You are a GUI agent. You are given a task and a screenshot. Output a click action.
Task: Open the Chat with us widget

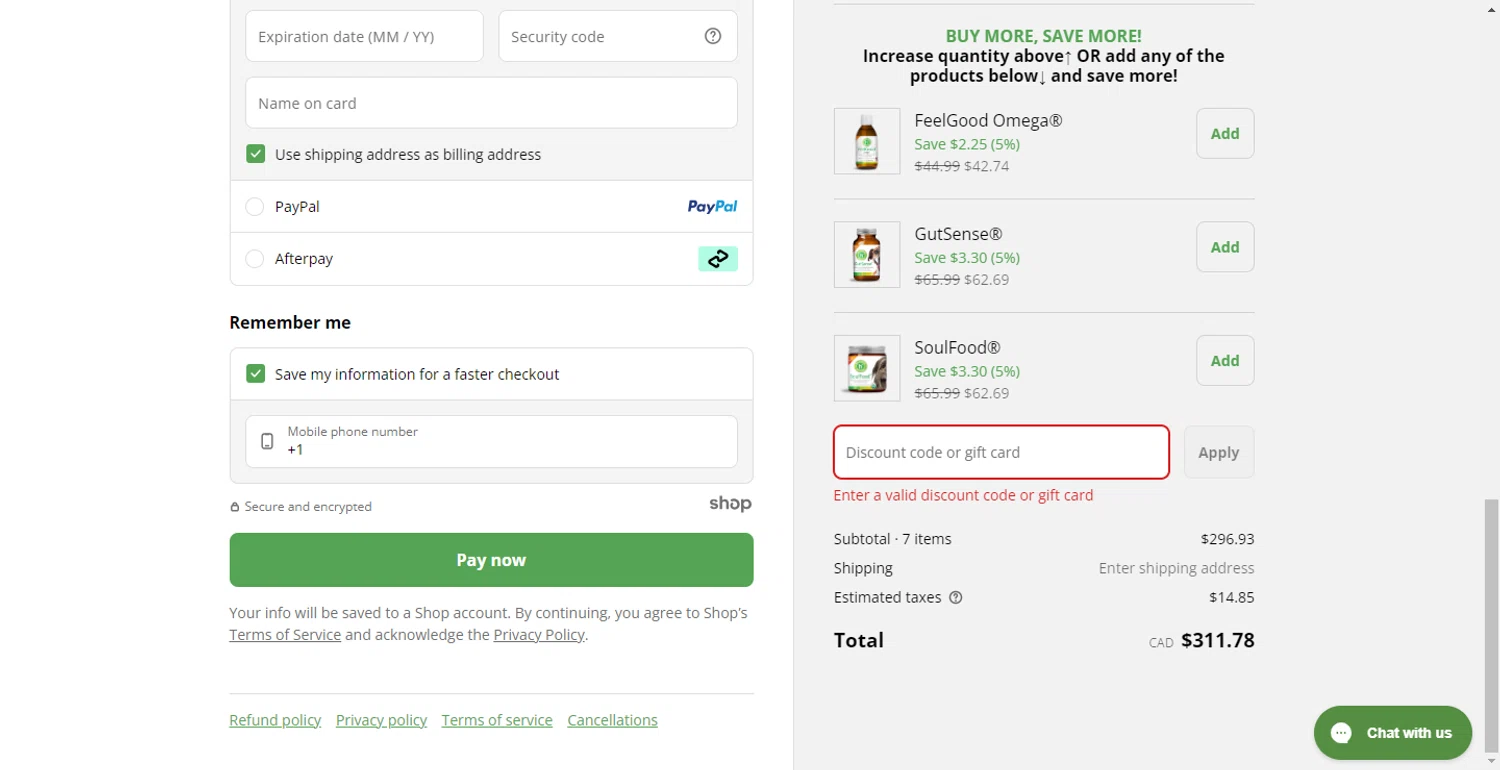1392,733
